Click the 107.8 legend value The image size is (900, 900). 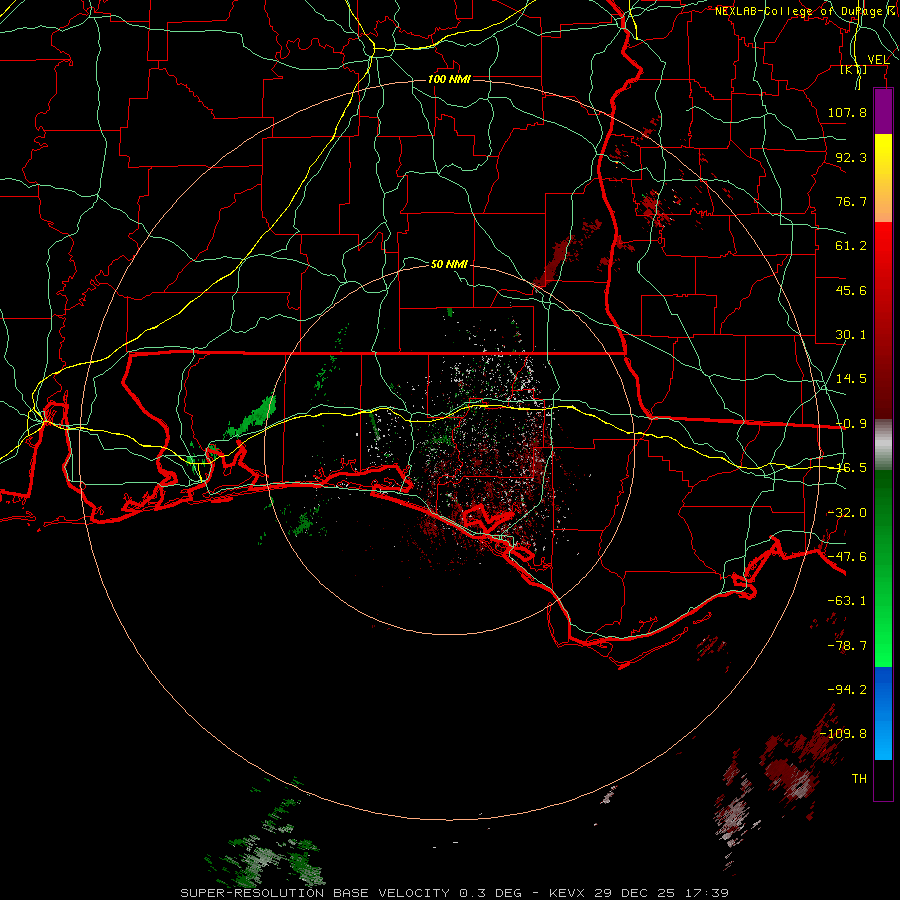tap(847, 112)
